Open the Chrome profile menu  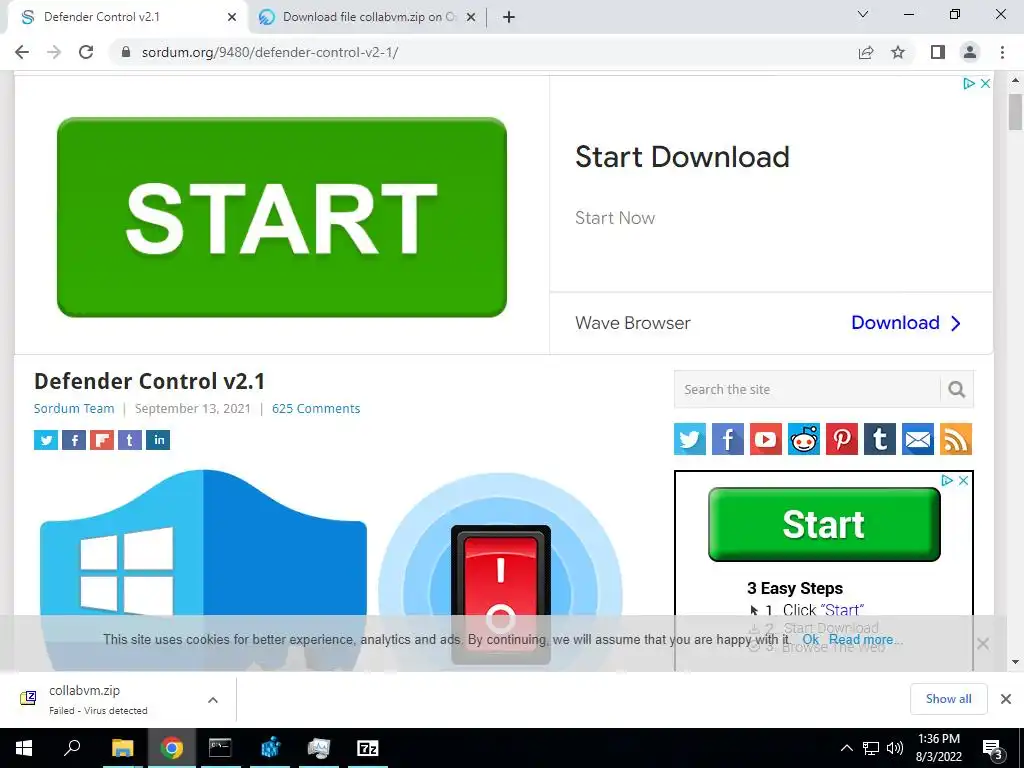pos(970,52)
